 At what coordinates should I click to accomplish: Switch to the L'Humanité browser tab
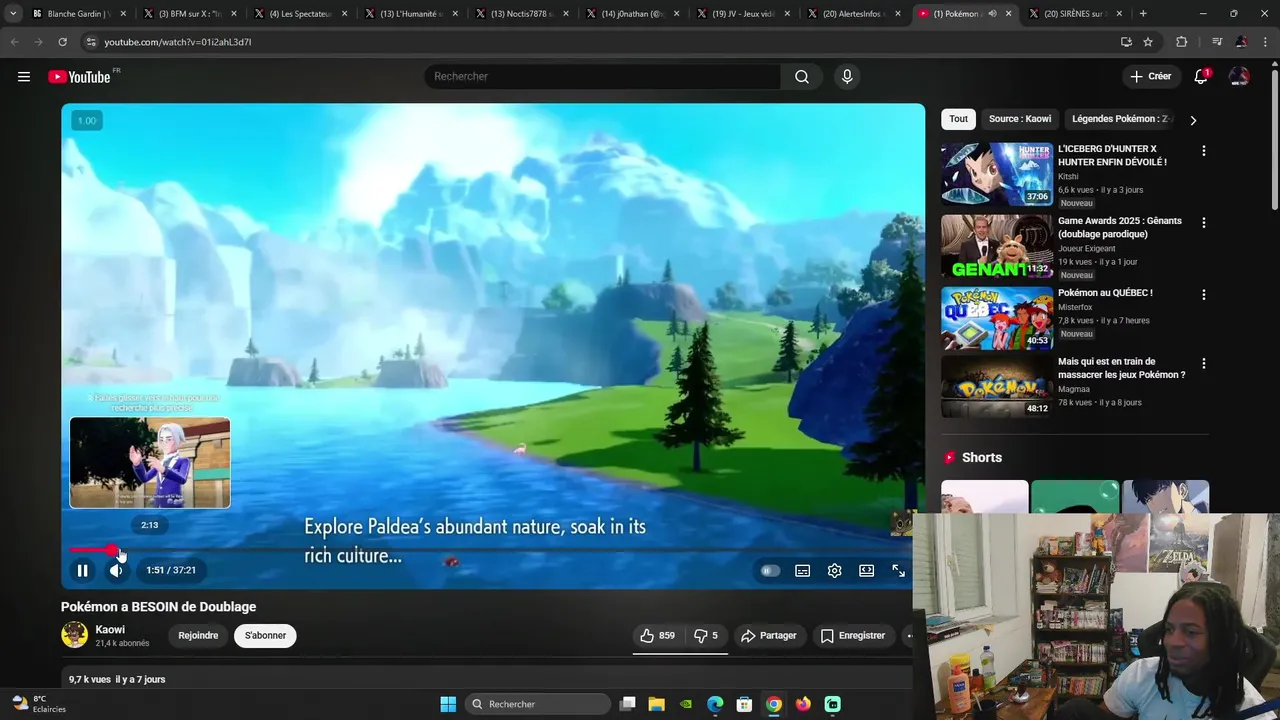[x=410, y=14]
